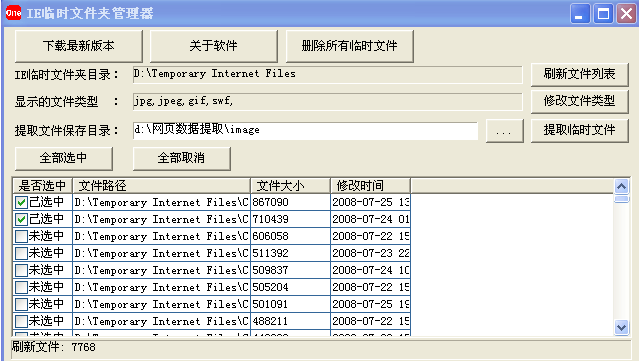639x361 pixels.
Task: Close the IE临时文件夹管理器 window
Action: pyautogui.click(x=626, y=13)
